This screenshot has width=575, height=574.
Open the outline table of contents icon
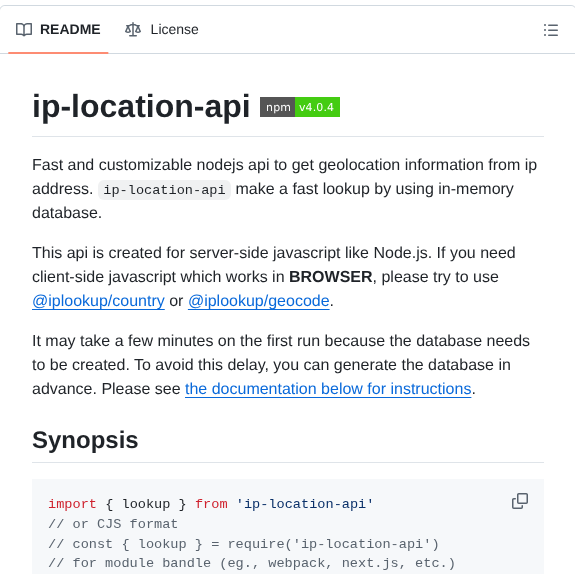551,30
